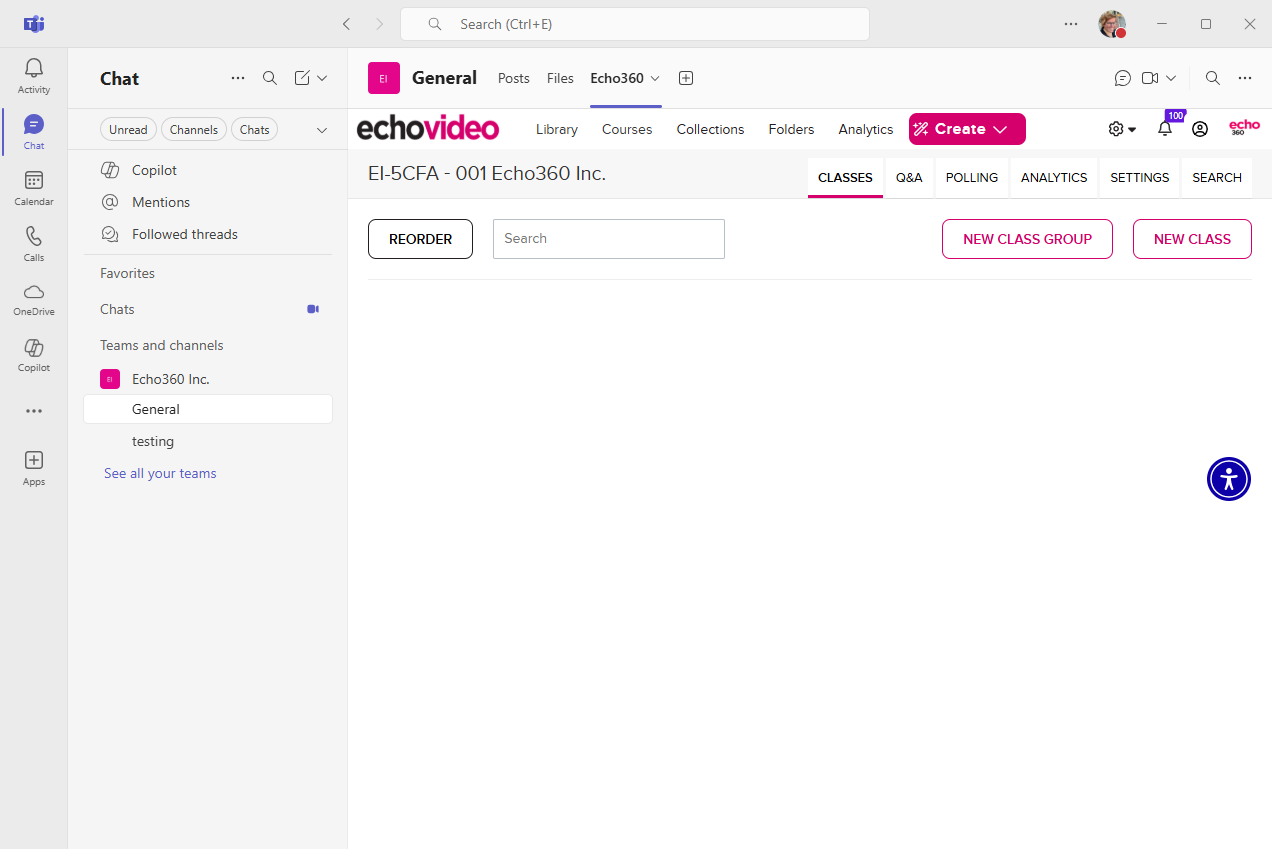Click the Echo360 logo at top right

pyautogui.click(x=1245, y=128)
